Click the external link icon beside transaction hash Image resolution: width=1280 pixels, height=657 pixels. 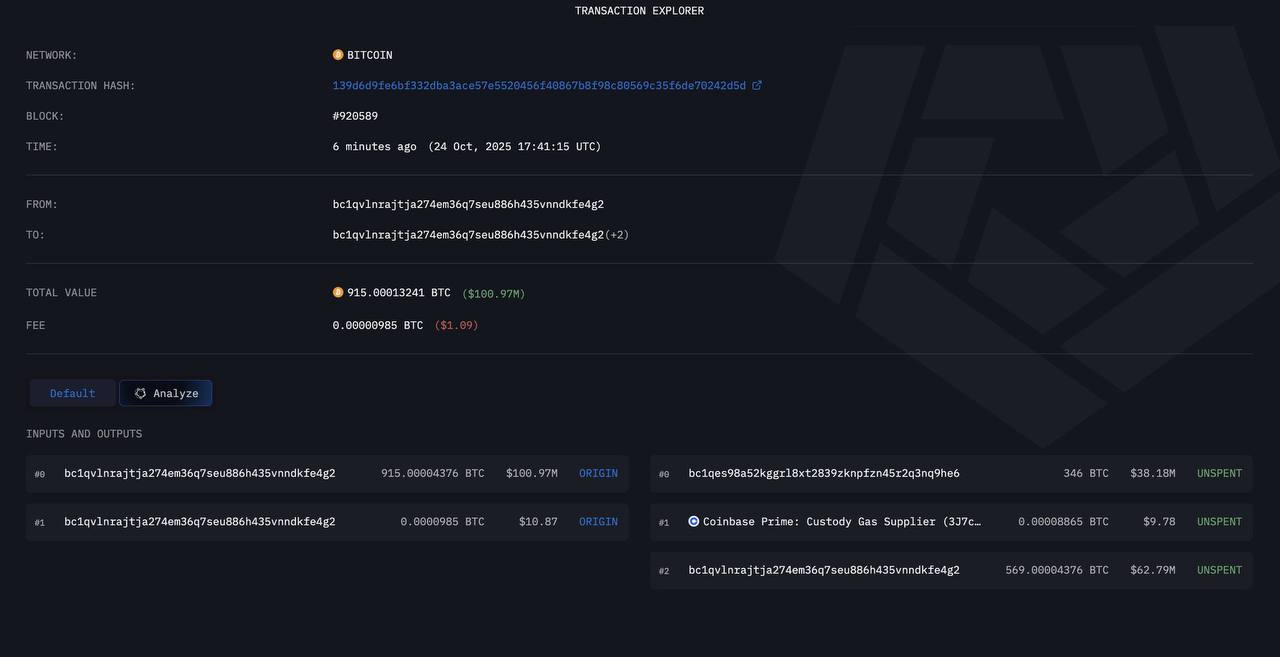(x=757, y=86)
